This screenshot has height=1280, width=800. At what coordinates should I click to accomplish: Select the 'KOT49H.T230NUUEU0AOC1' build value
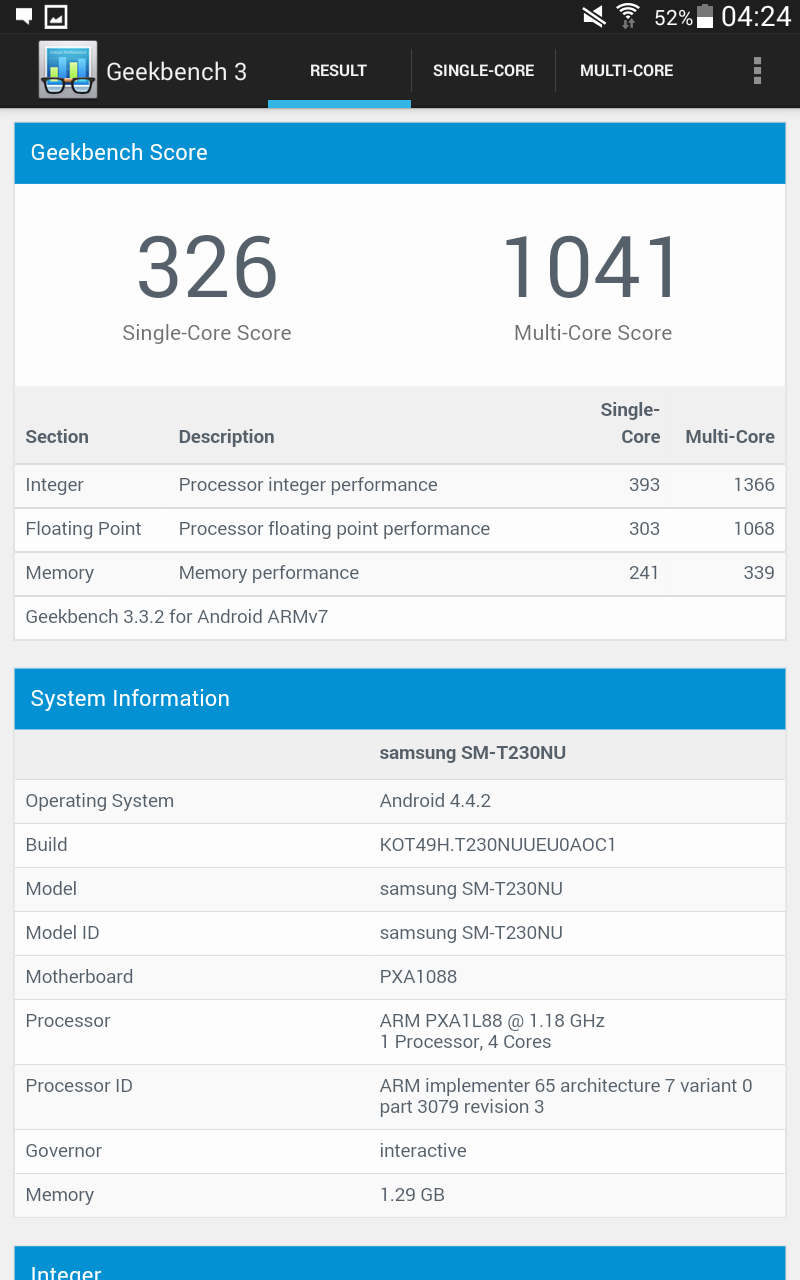tap(498, 845)
